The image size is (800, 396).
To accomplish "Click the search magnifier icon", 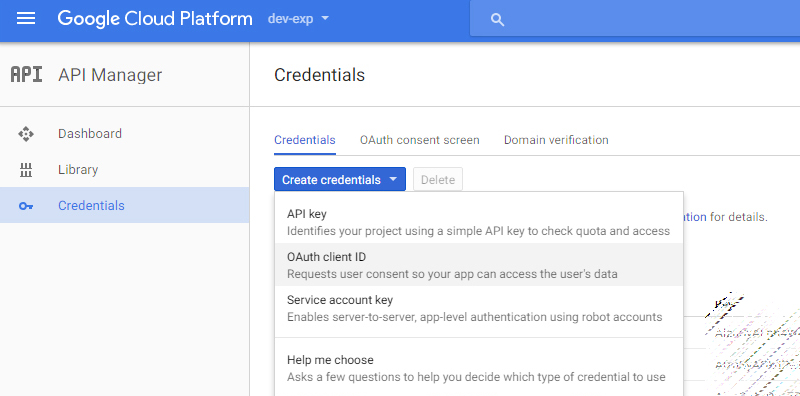I will (497, 20).
